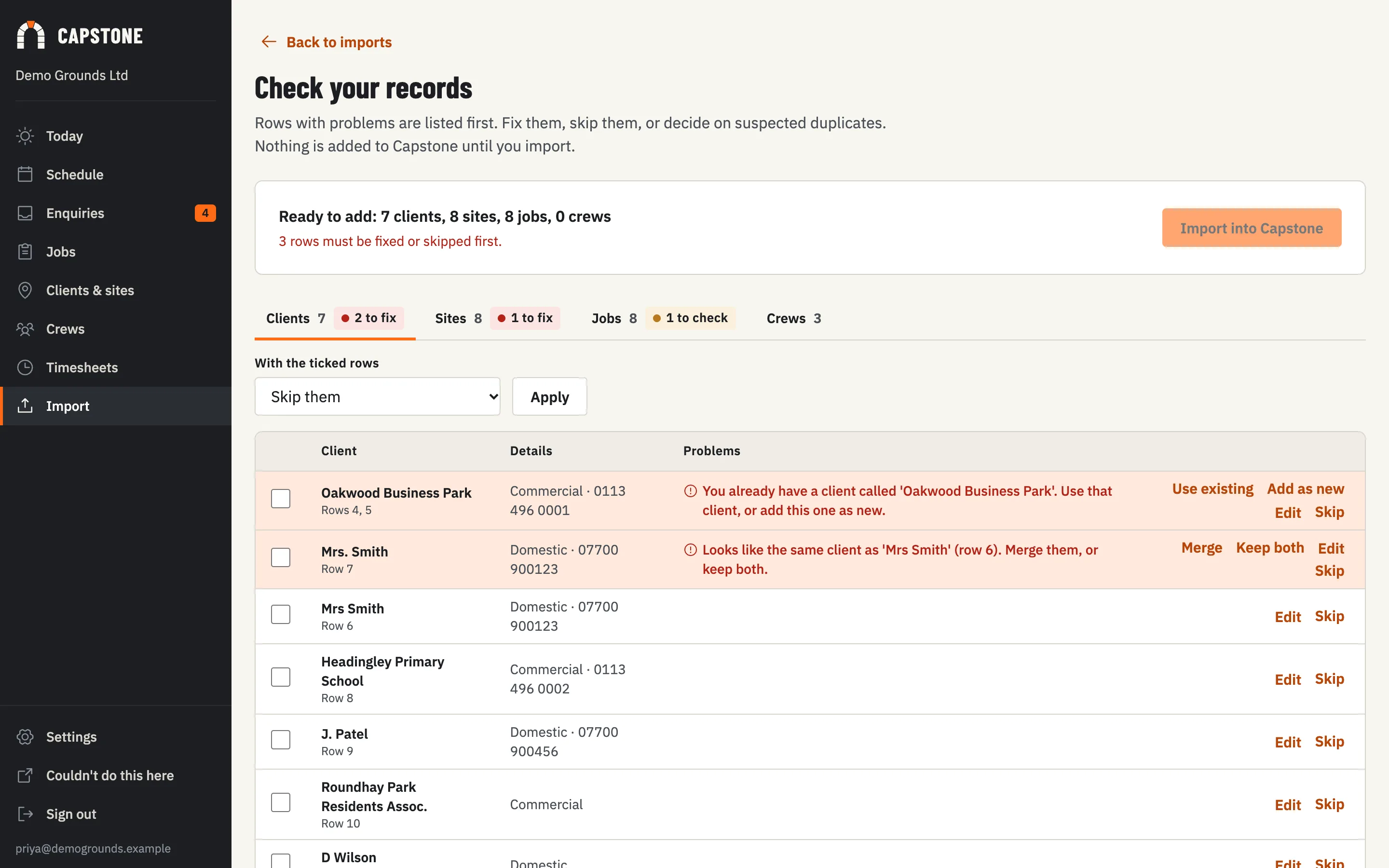Click Edit in the J. Patel row
The image size is (1389, 868).
(x=1287, y=742)
